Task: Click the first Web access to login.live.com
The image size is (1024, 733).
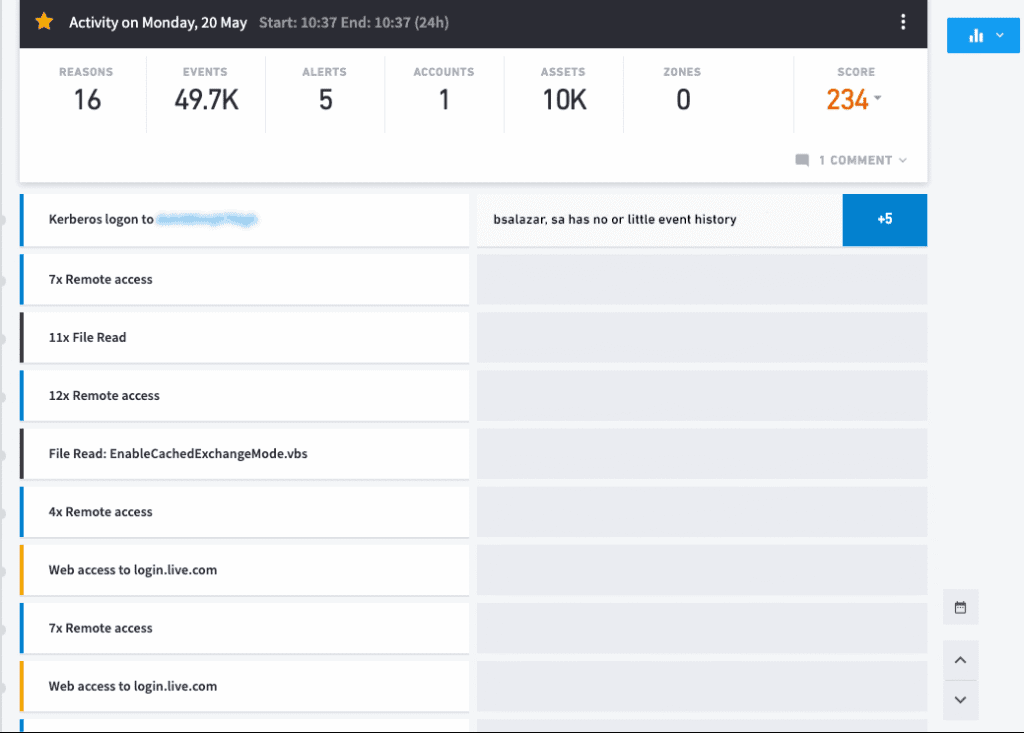Action: [x=244, y=570]
